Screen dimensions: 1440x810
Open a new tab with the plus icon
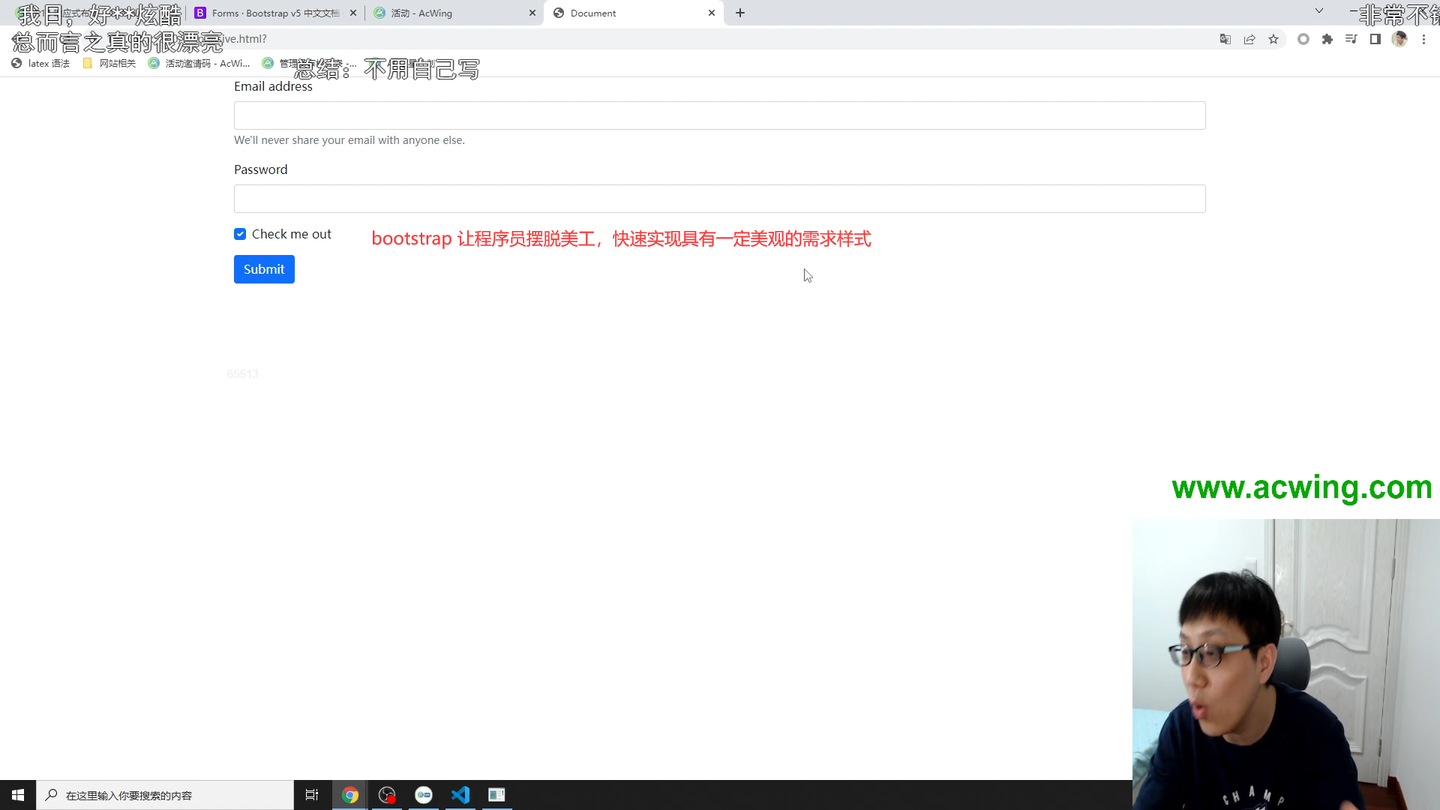[x=740, y=13]
